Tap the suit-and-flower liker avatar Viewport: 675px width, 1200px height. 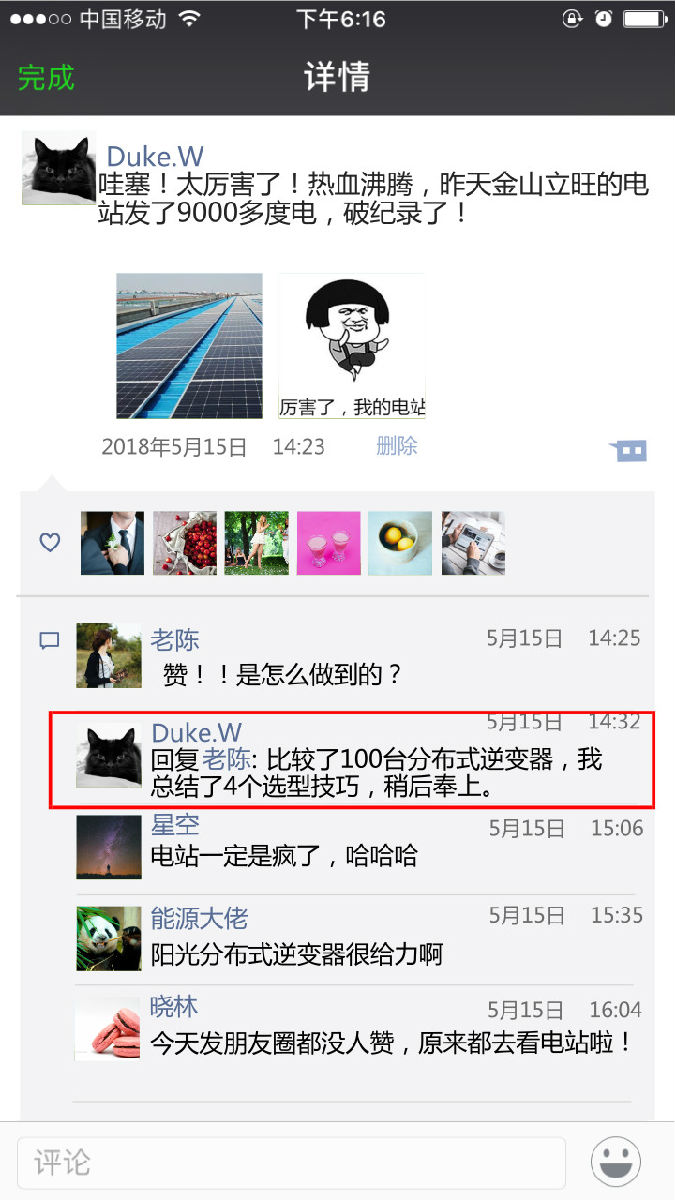pyautogui.click(x=112, y=543)
